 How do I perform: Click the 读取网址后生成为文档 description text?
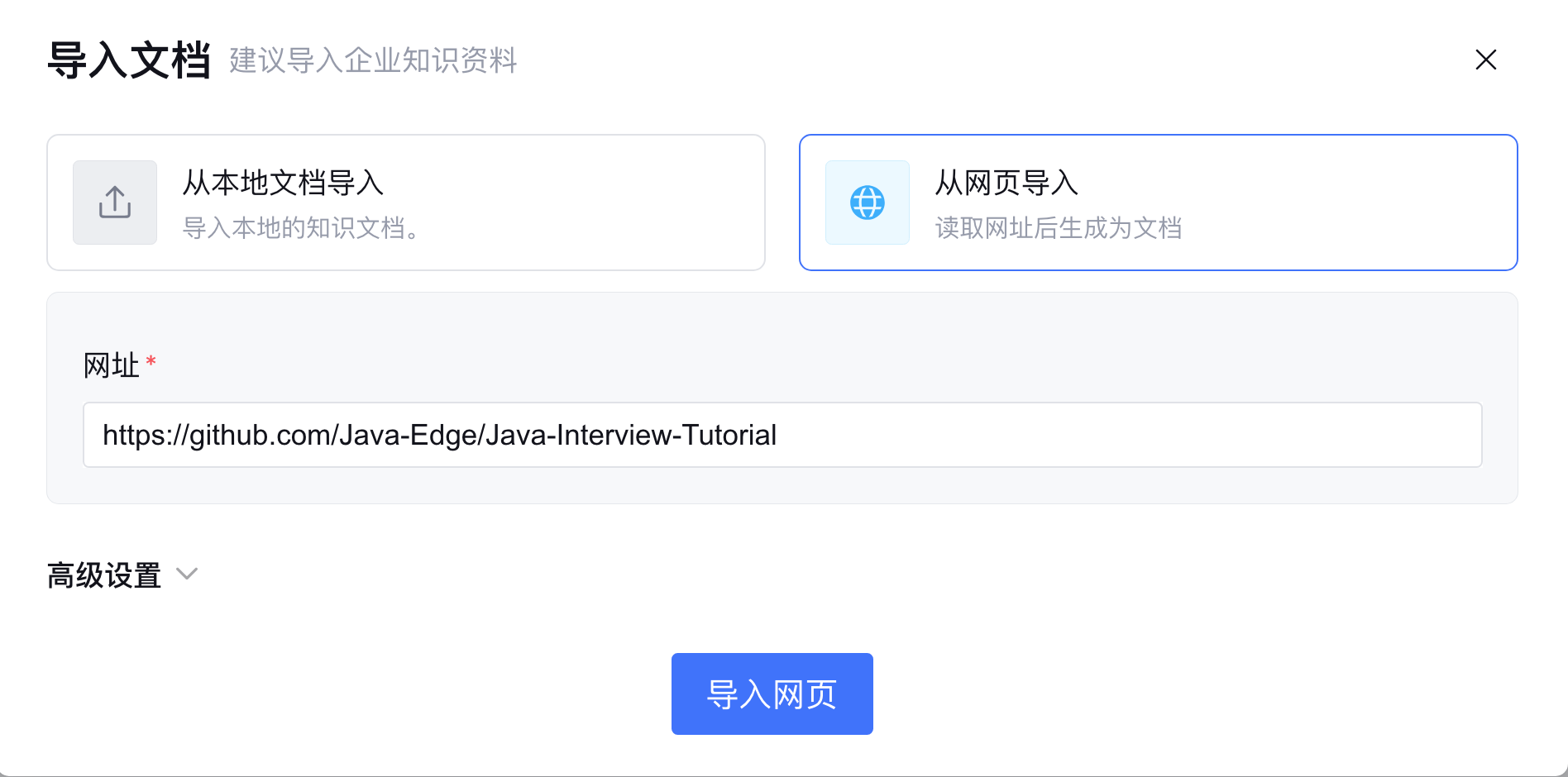[x=1058, y=228]
